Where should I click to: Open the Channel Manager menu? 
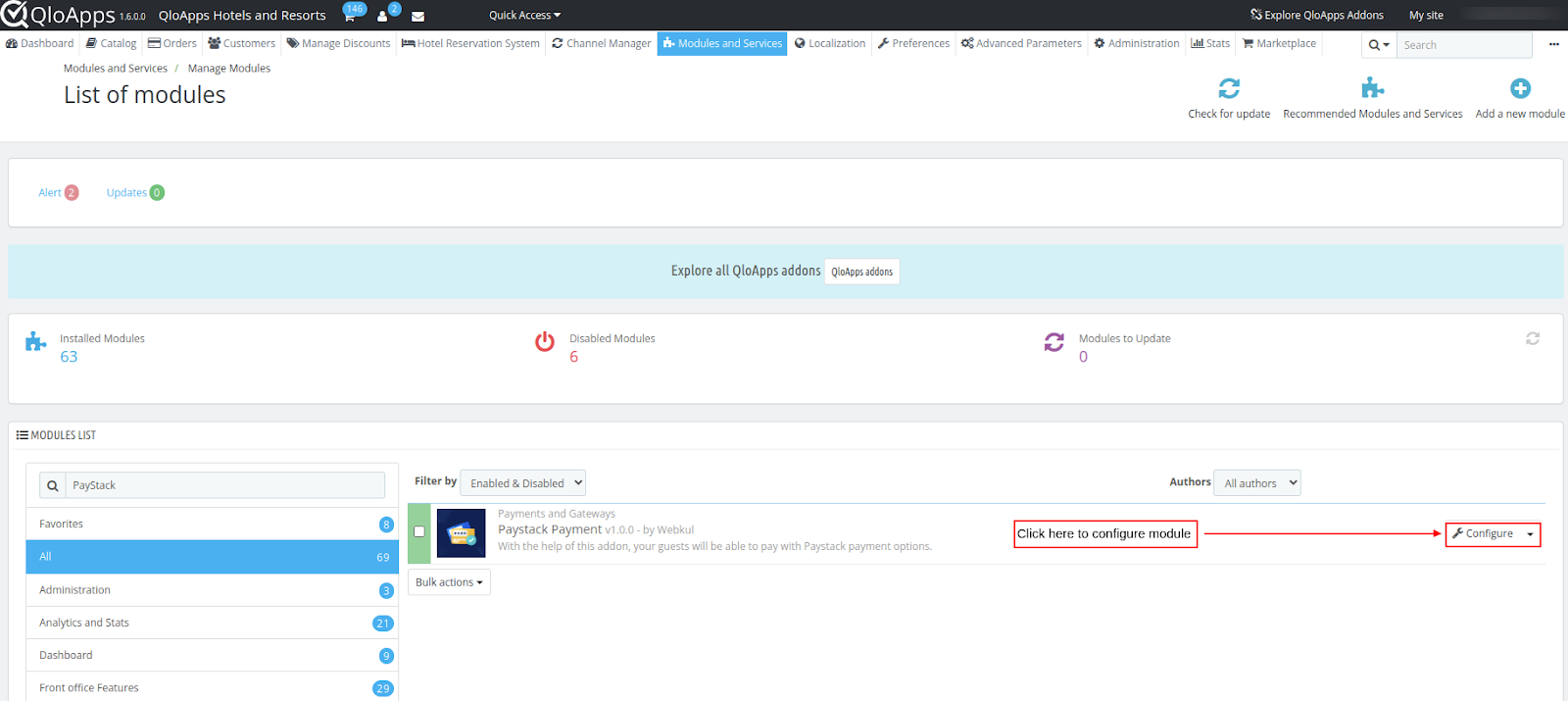coord(601,43)
